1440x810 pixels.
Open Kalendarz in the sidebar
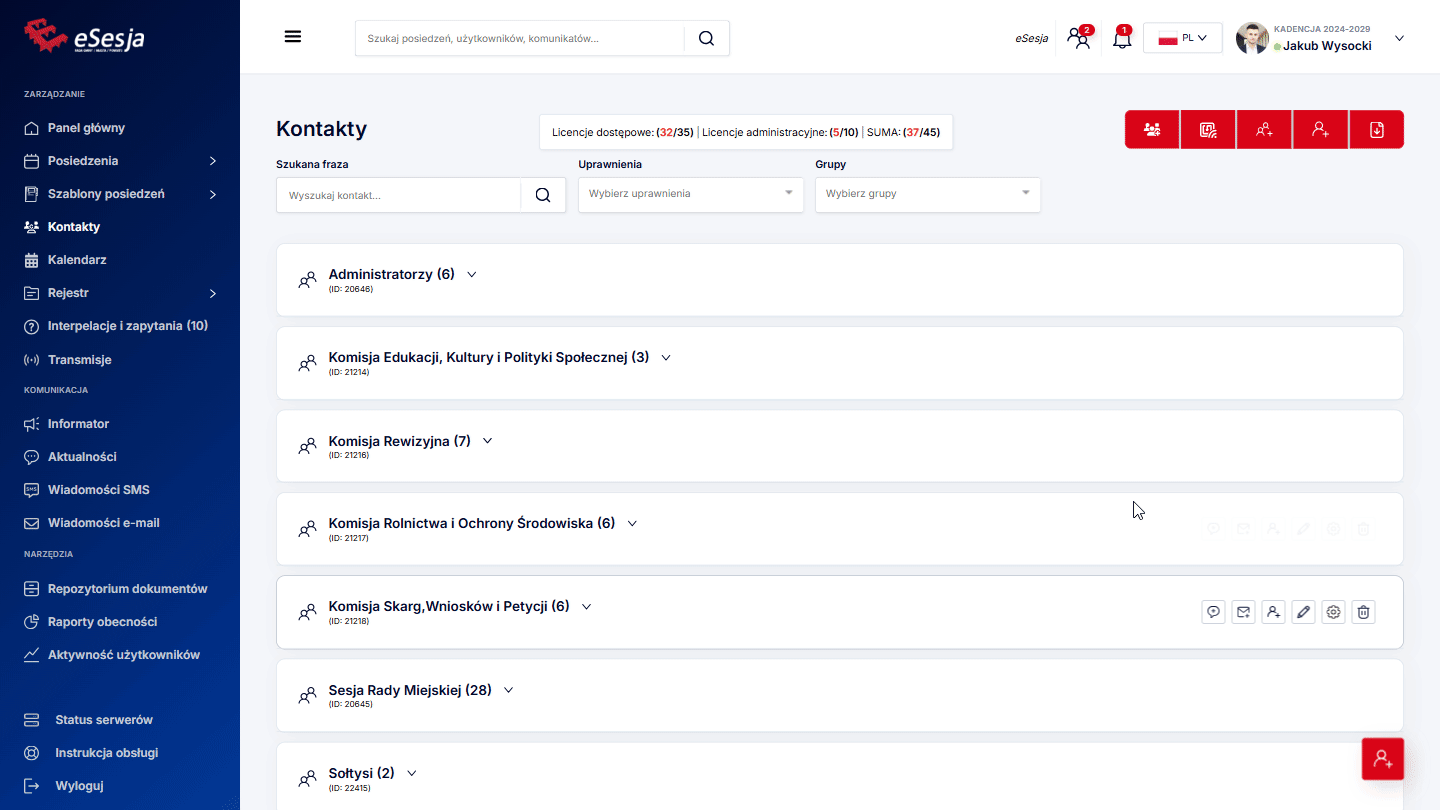click(77, 260)
